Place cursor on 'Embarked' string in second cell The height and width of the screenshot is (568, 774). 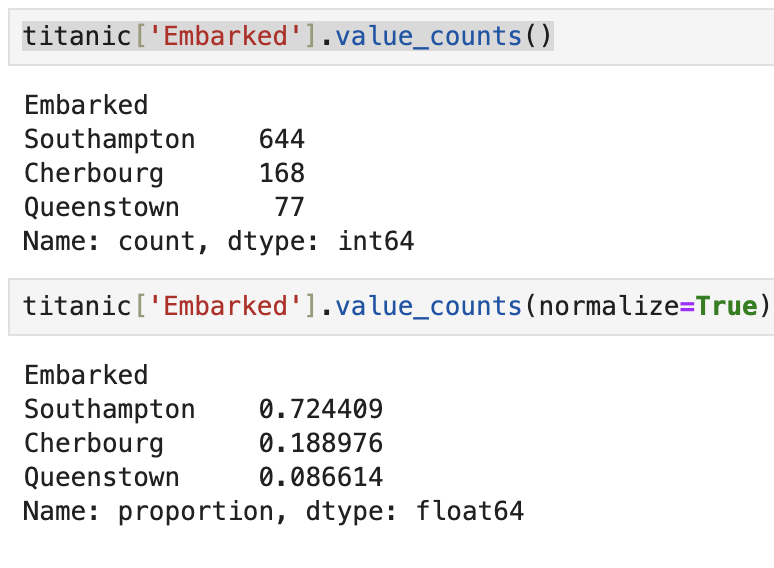click(x=225, y=306)
